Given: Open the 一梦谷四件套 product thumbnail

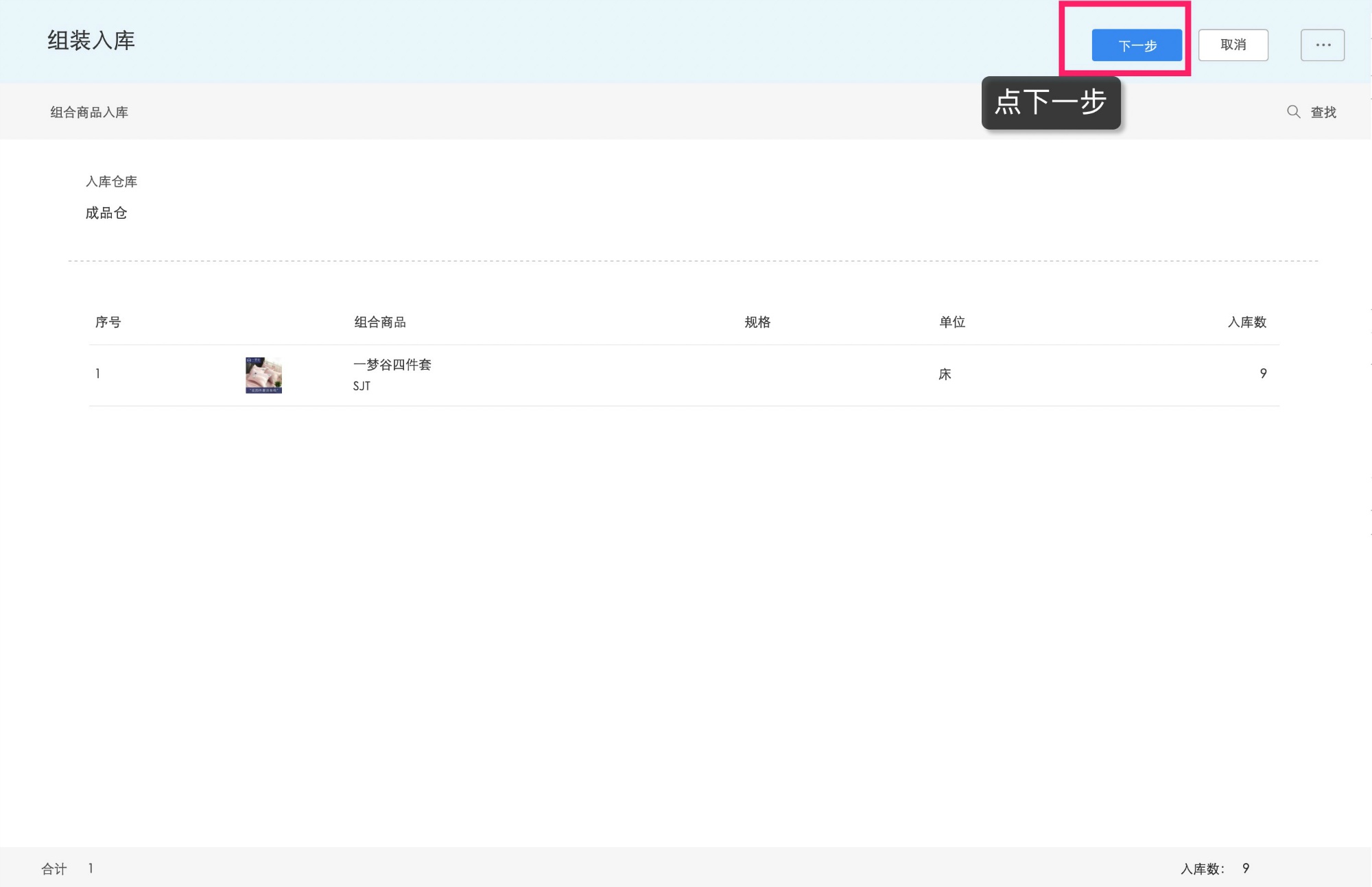Looking at the screenshot, I should click(263, 375).
